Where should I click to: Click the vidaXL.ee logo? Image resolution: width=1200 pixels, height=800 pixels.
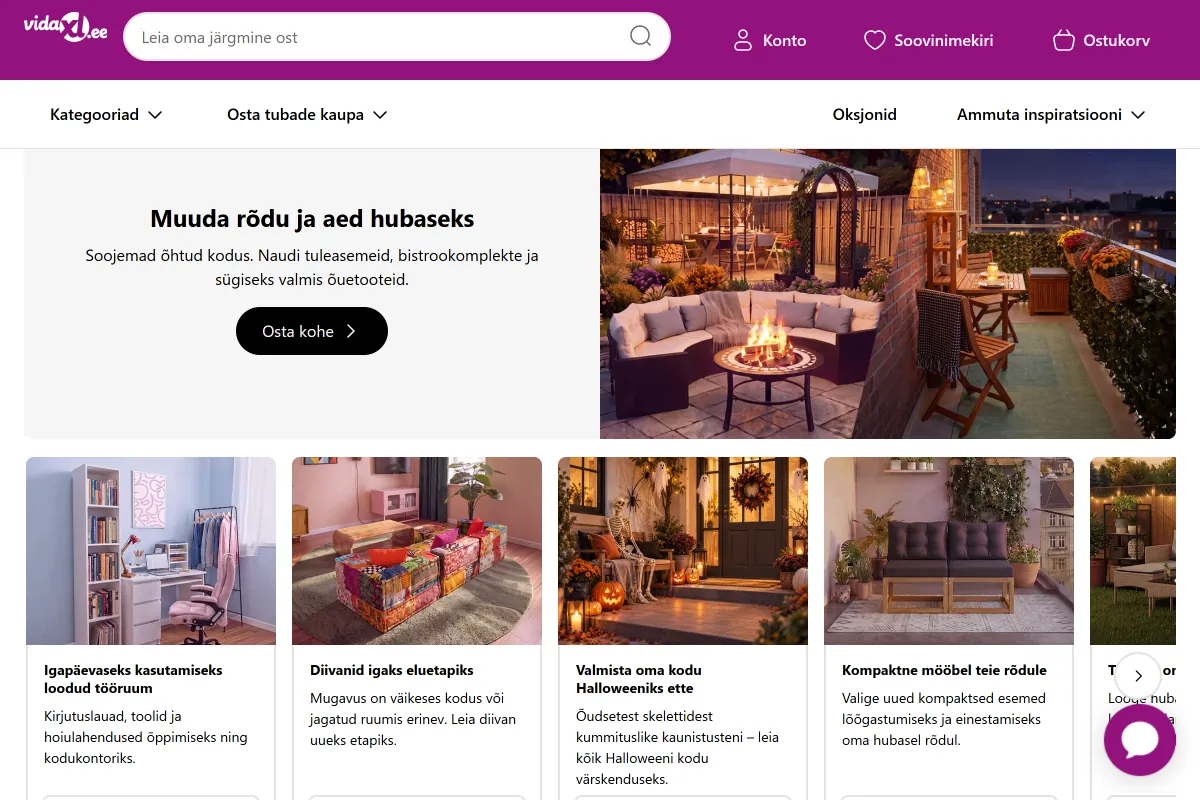pyautogui.click(x=65, y=29)
